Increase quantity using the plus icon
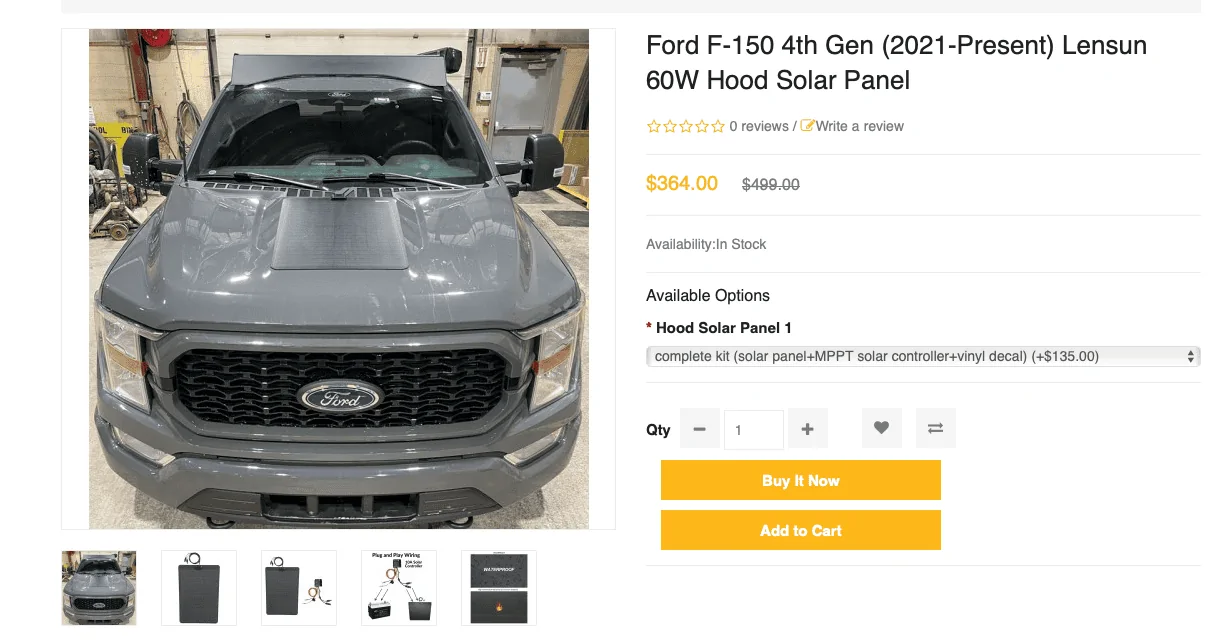This screenshot has width=1224, height=642. [807, 427]
